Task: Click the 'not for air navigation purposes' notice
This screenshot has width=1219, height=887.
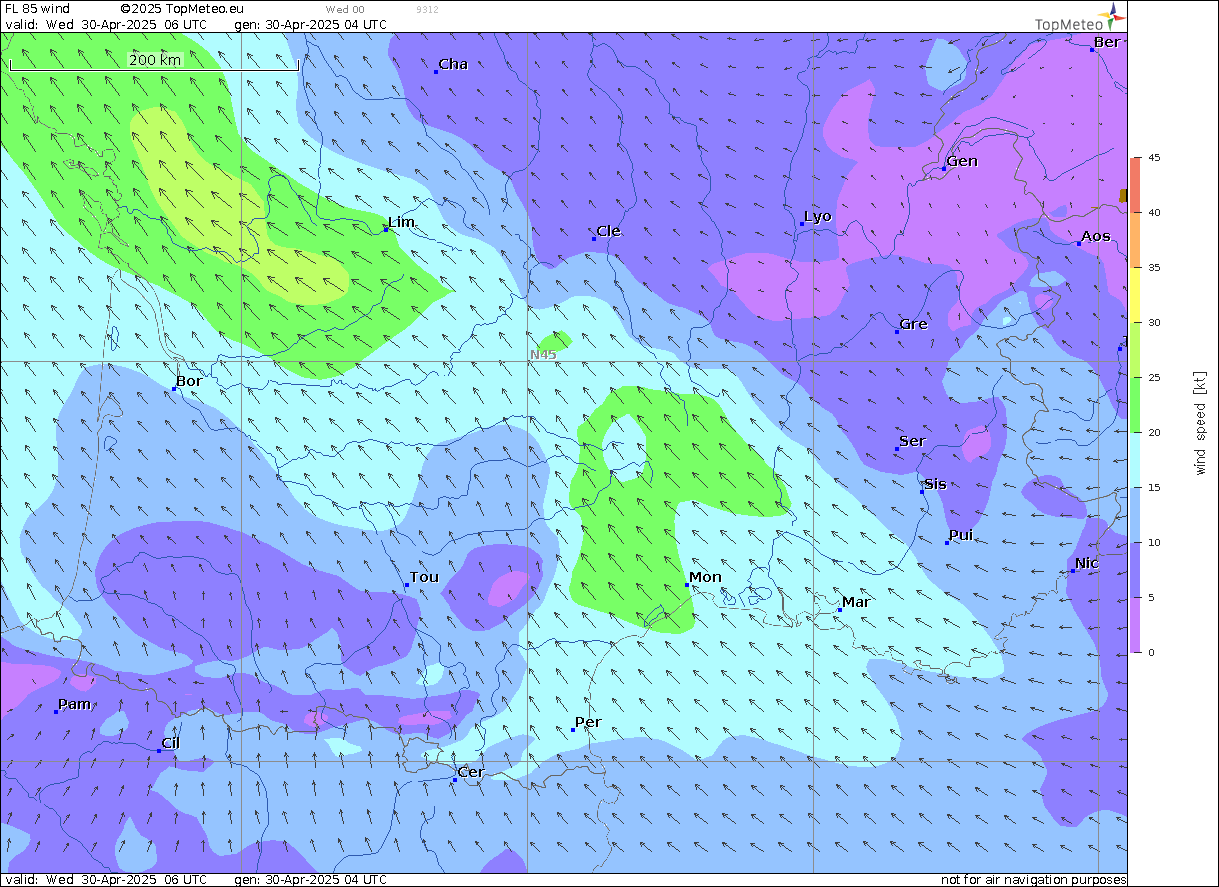Action: (x=1033, y=880)
